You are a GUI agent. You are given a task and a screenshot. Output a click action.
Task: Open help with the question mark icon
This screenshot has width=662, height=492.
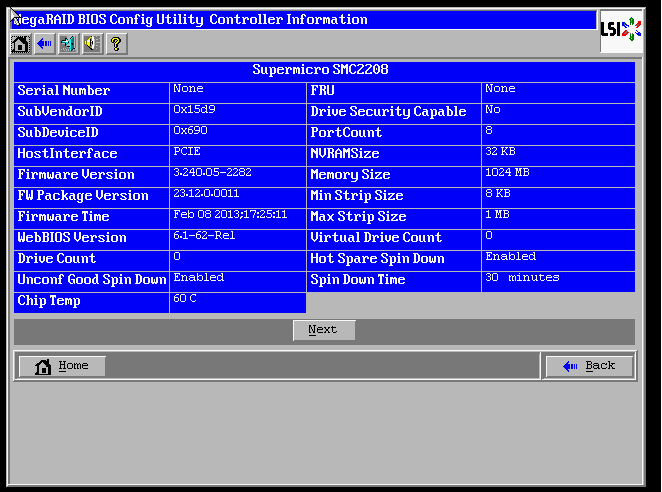click(116, 43)
